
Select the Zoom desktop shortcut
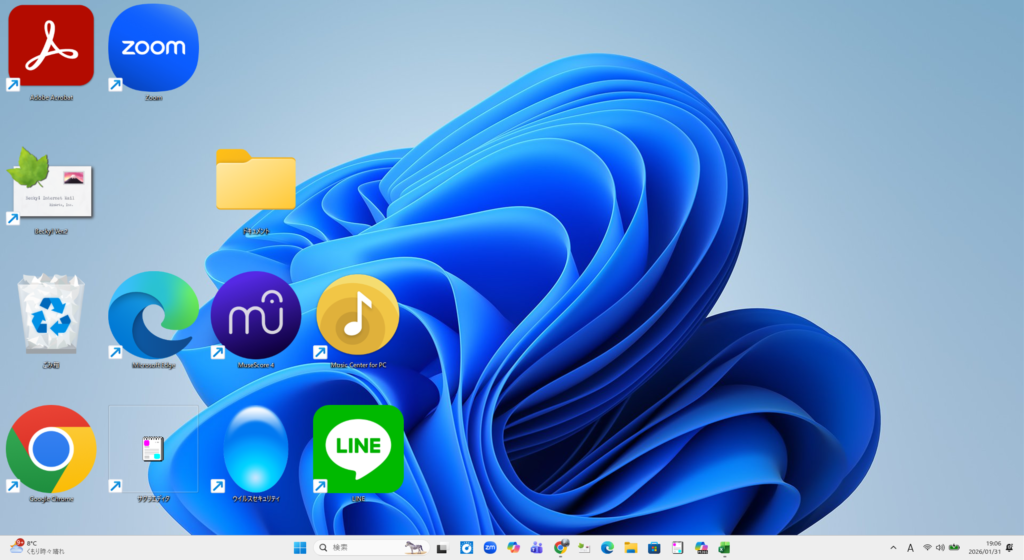click(x=153, y=47)
